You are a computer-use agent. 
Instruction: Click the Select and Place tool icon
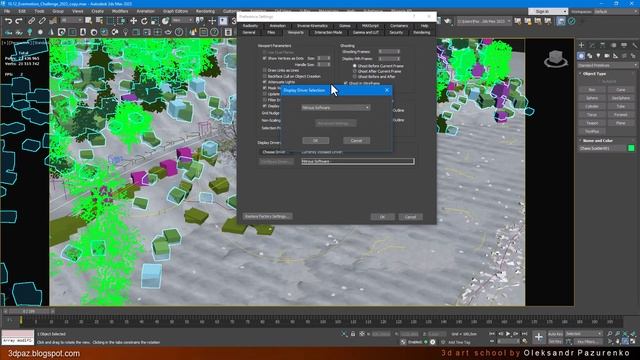[x=165, y=21]
